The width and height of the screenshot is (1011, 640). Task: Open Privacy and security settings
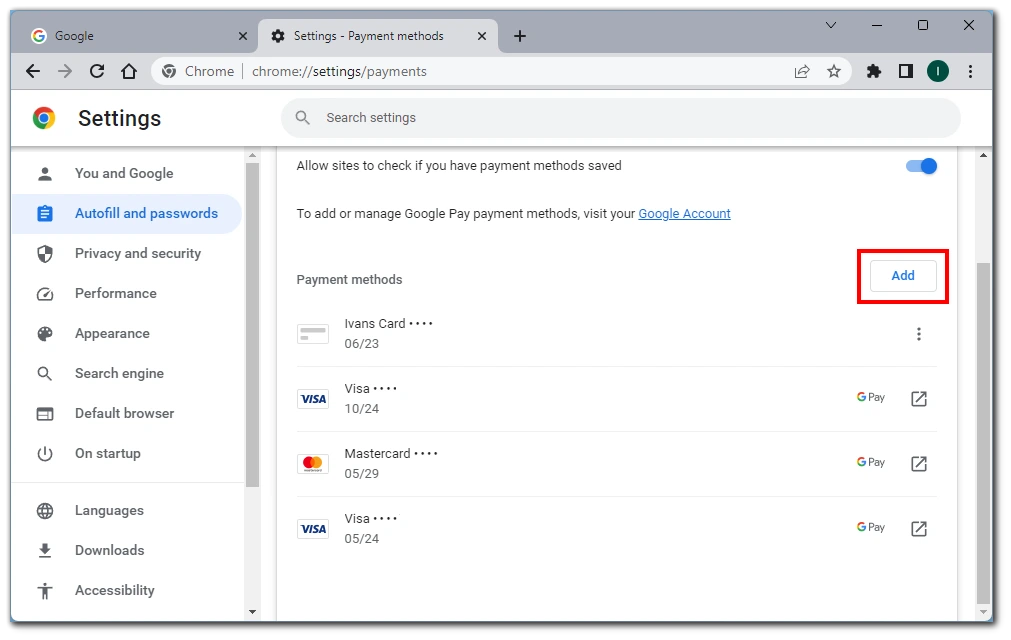(127, 253)
